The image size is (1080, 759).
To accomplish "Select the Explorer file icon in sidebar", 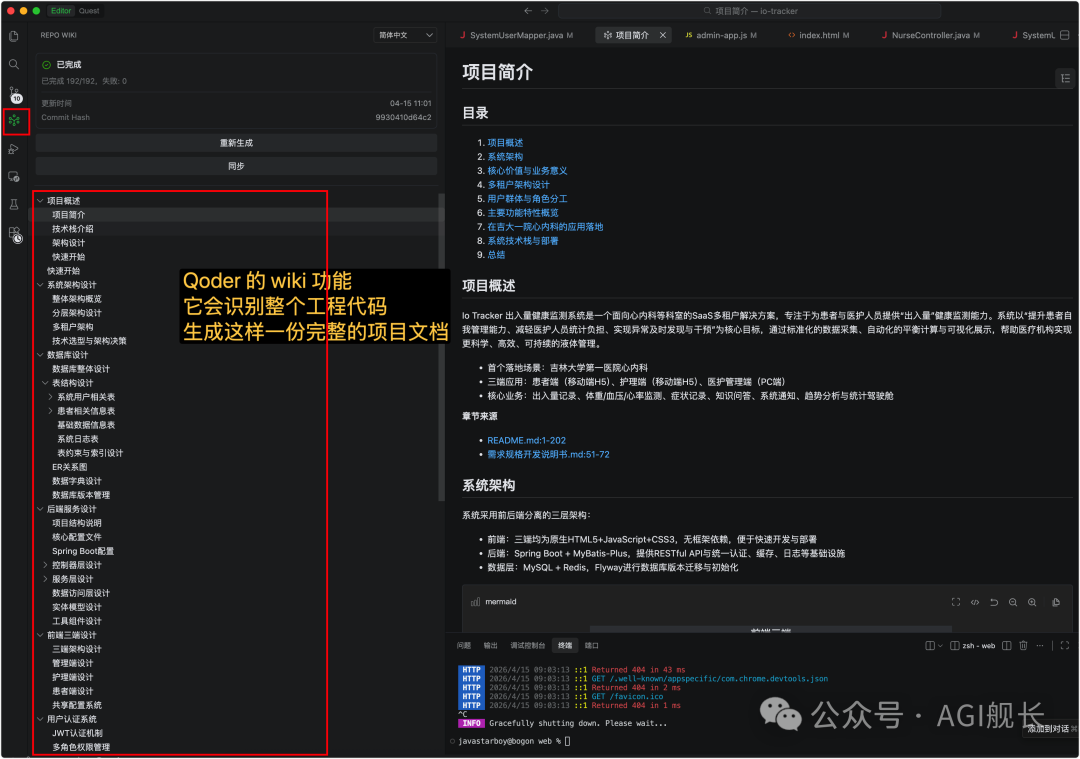I will pyautogui.click(x=15, y=34).
